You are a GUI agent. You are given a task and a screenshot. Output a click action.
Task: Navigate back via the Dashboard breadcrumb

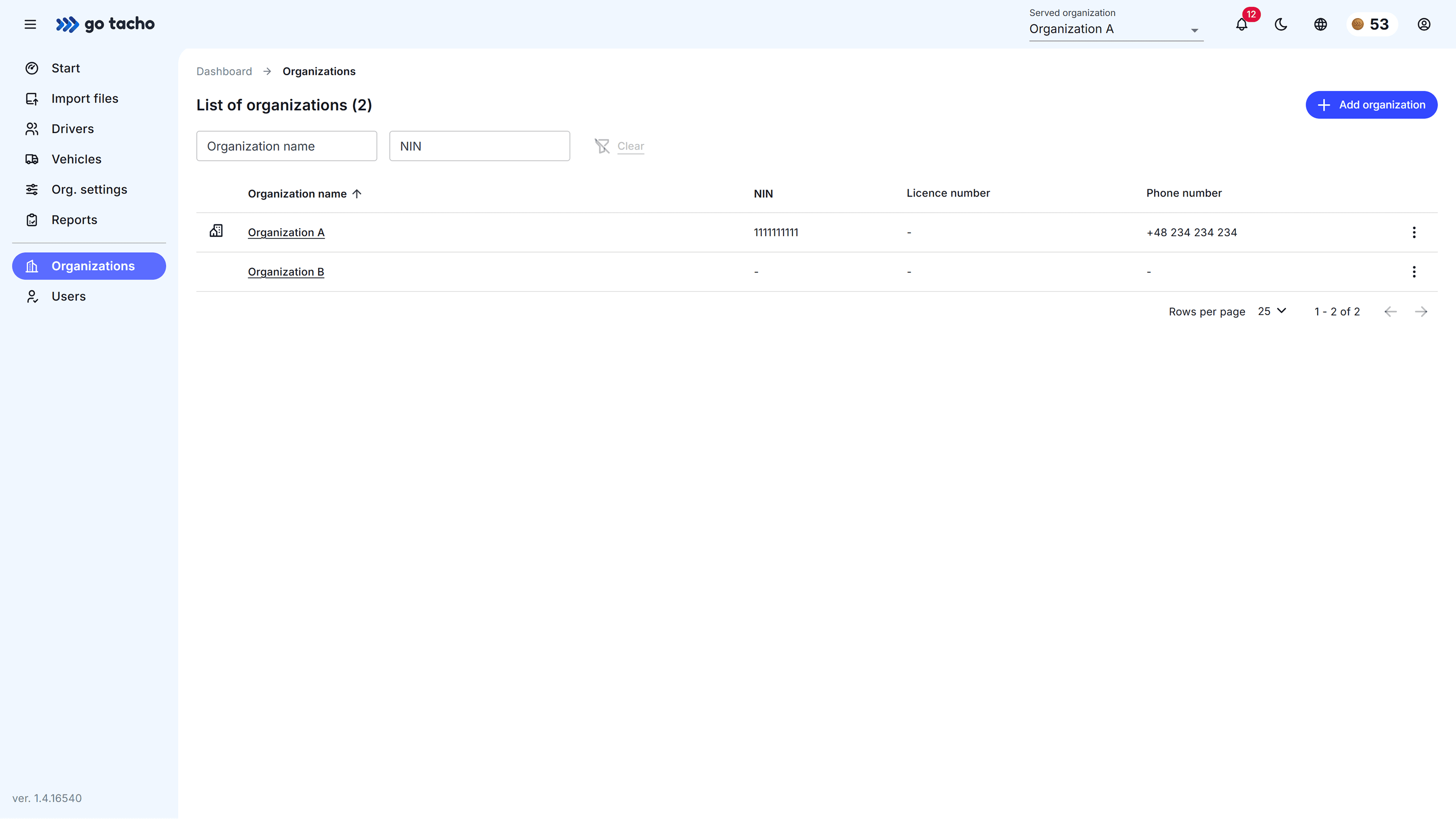(224, 71)
